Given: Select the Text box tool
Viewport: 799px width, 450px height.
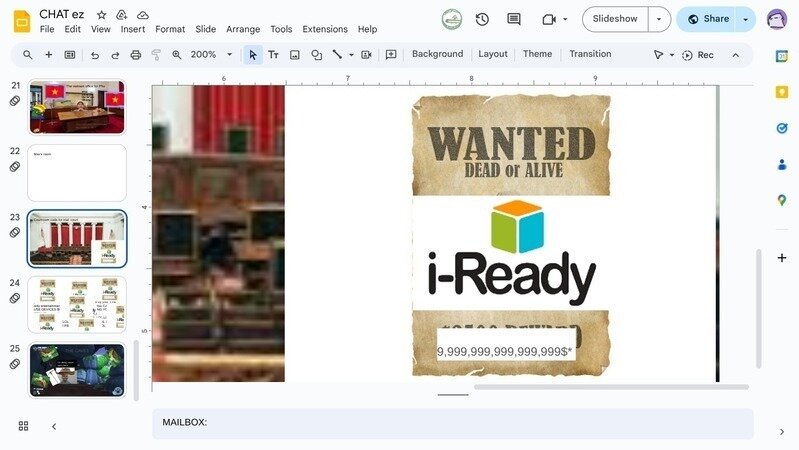Looking at the screenshot, I should coord(273,55).
